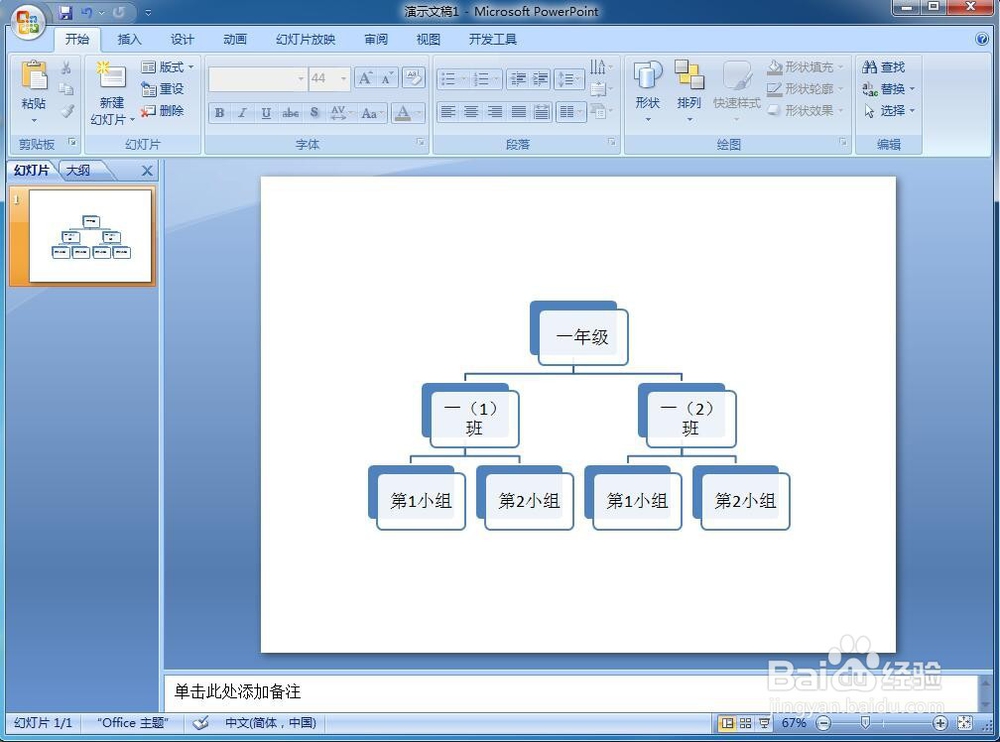Justify the text alignment
Image resolution: width=1000 pixels, height=742 pixels.
coord(518,112)
